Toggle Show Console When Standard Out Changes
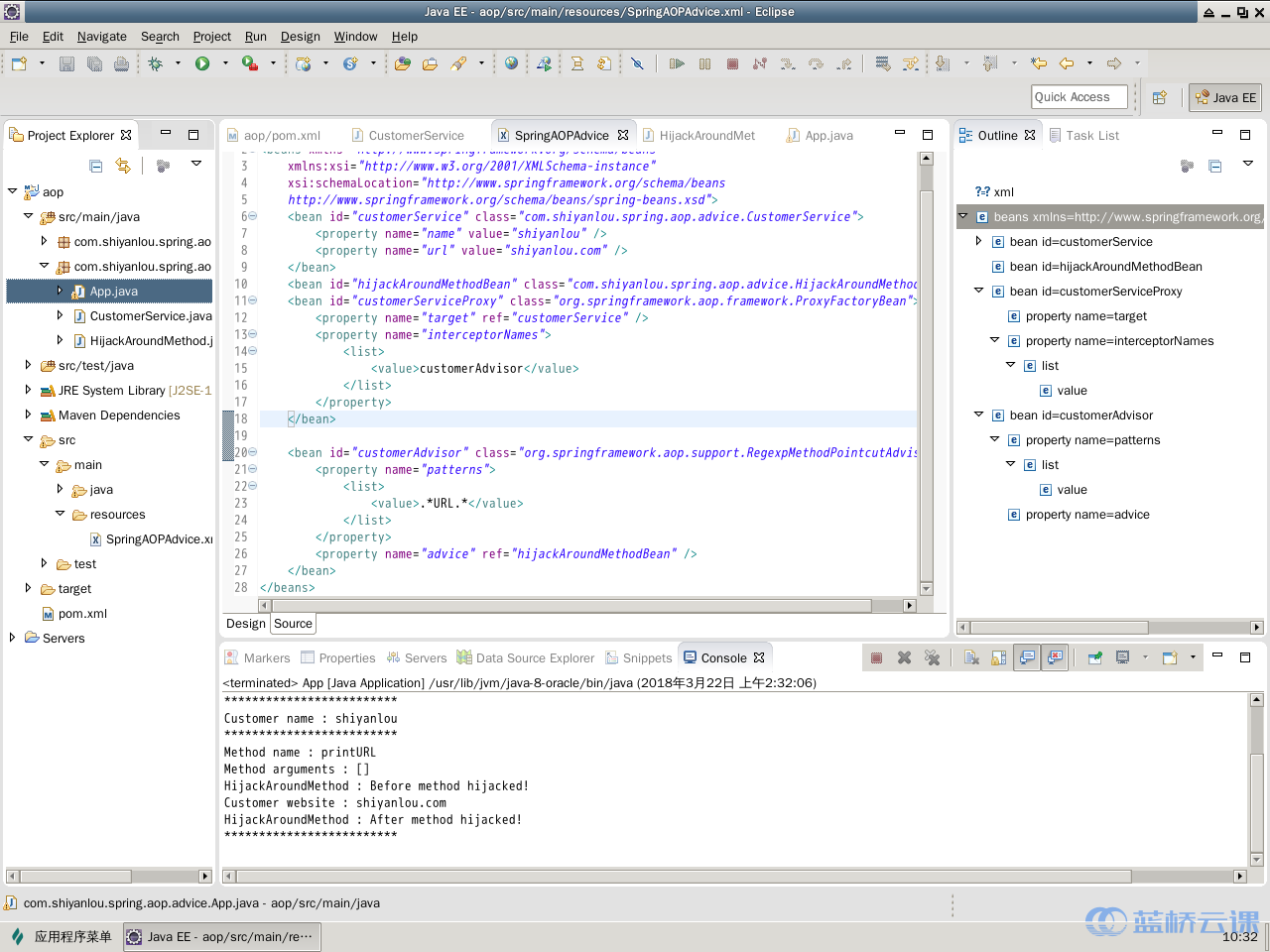The image size is (1270, 952). click(1027, 657)
